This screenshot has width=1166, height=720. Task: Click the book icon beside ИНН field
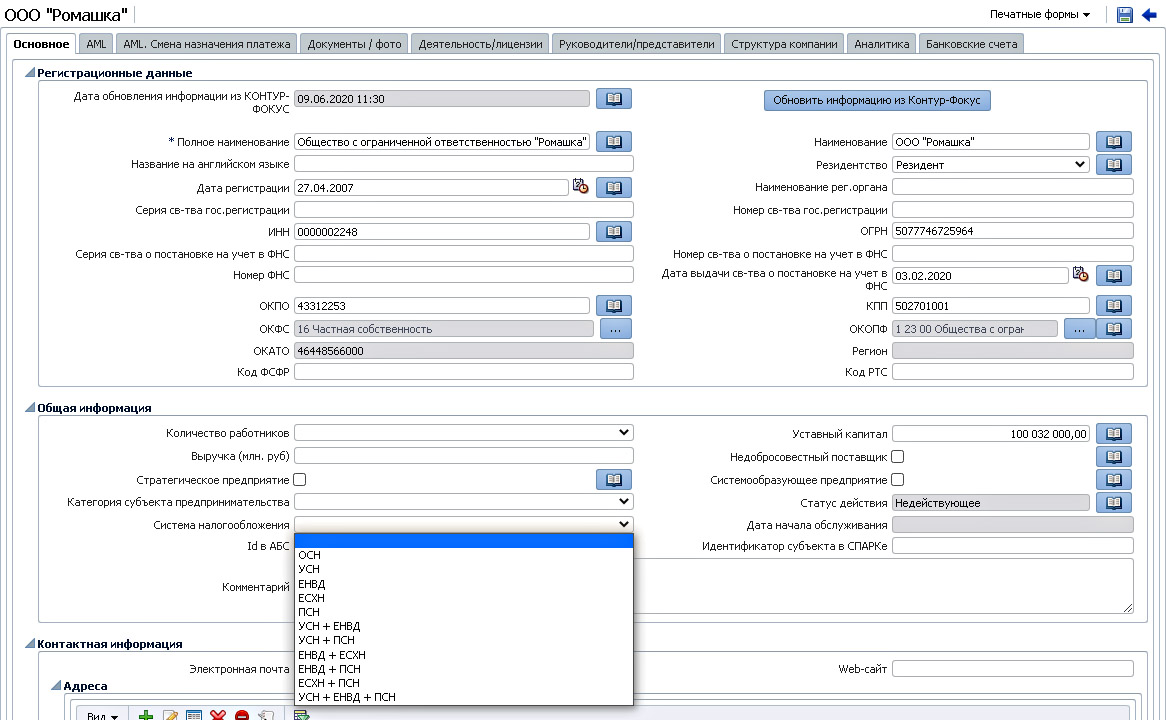614,231
